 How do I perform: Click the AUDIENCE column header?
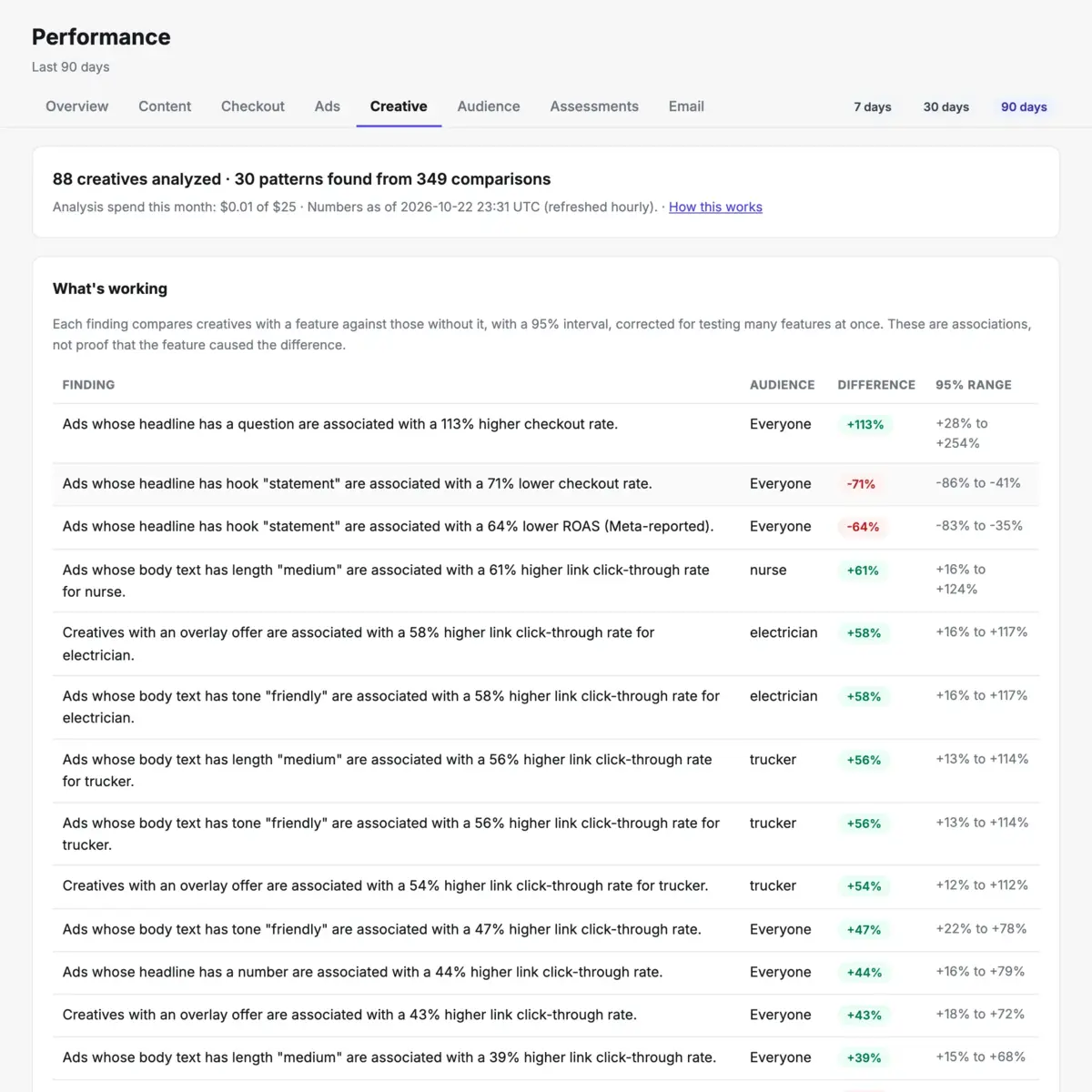pyautogui.click(x=782, y=385)
